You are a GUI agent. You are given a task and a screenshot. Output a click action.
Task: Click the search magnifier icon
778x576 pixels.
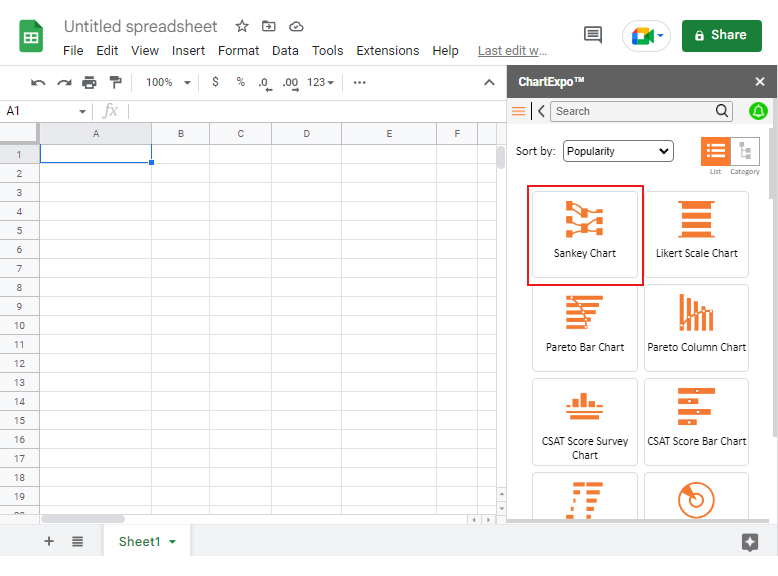722,111
